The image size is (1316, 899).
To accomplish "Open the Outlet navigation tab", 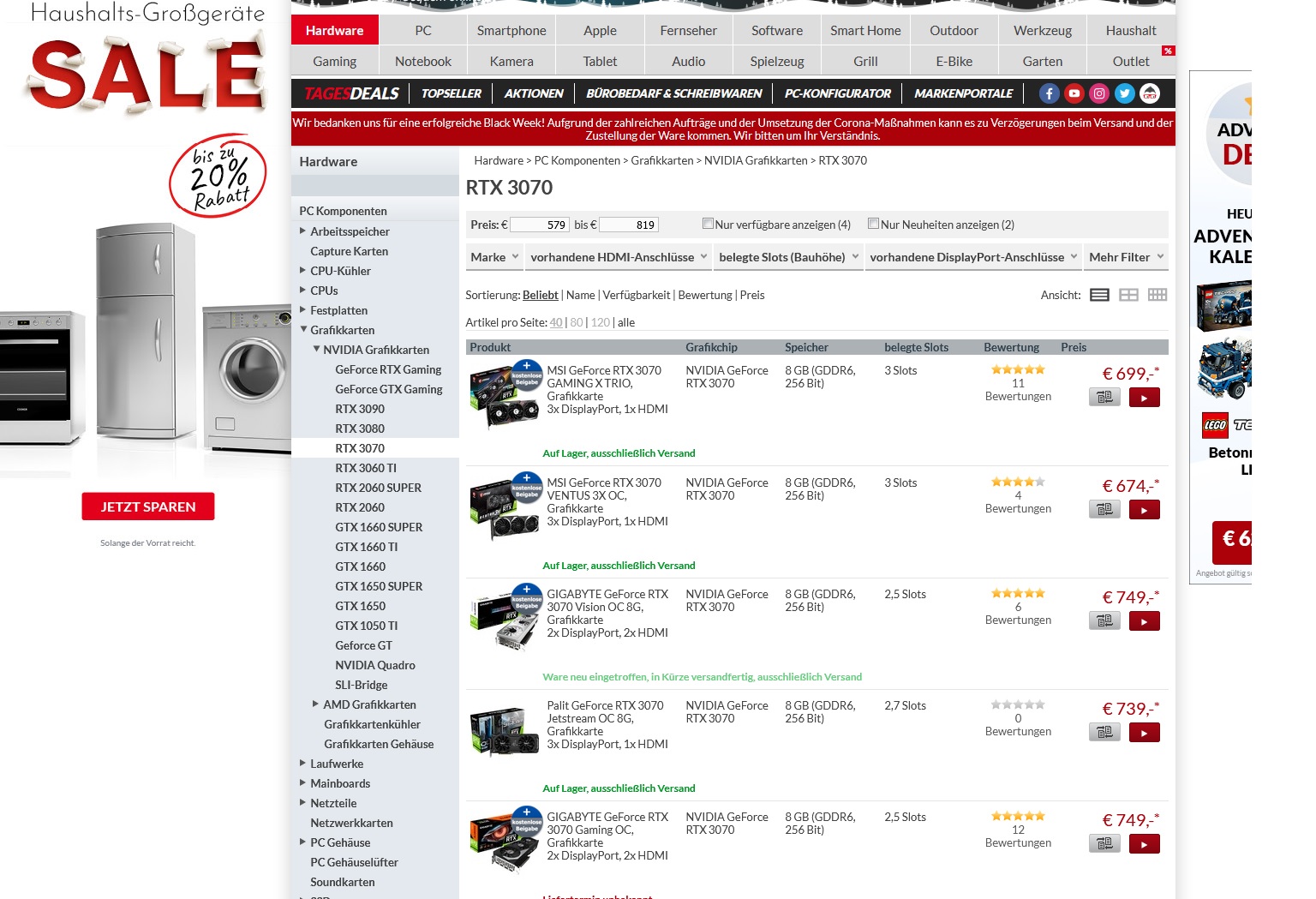I will click(1131, 61).
